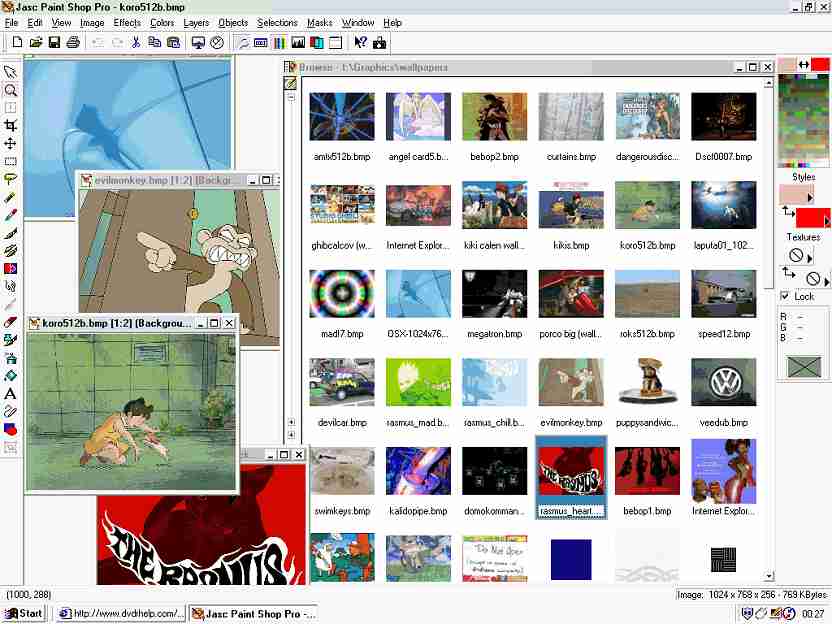Swap the foreground and background styles
Image resolution: width=832 pixels, height=624 pixels.
click(788, 212)
